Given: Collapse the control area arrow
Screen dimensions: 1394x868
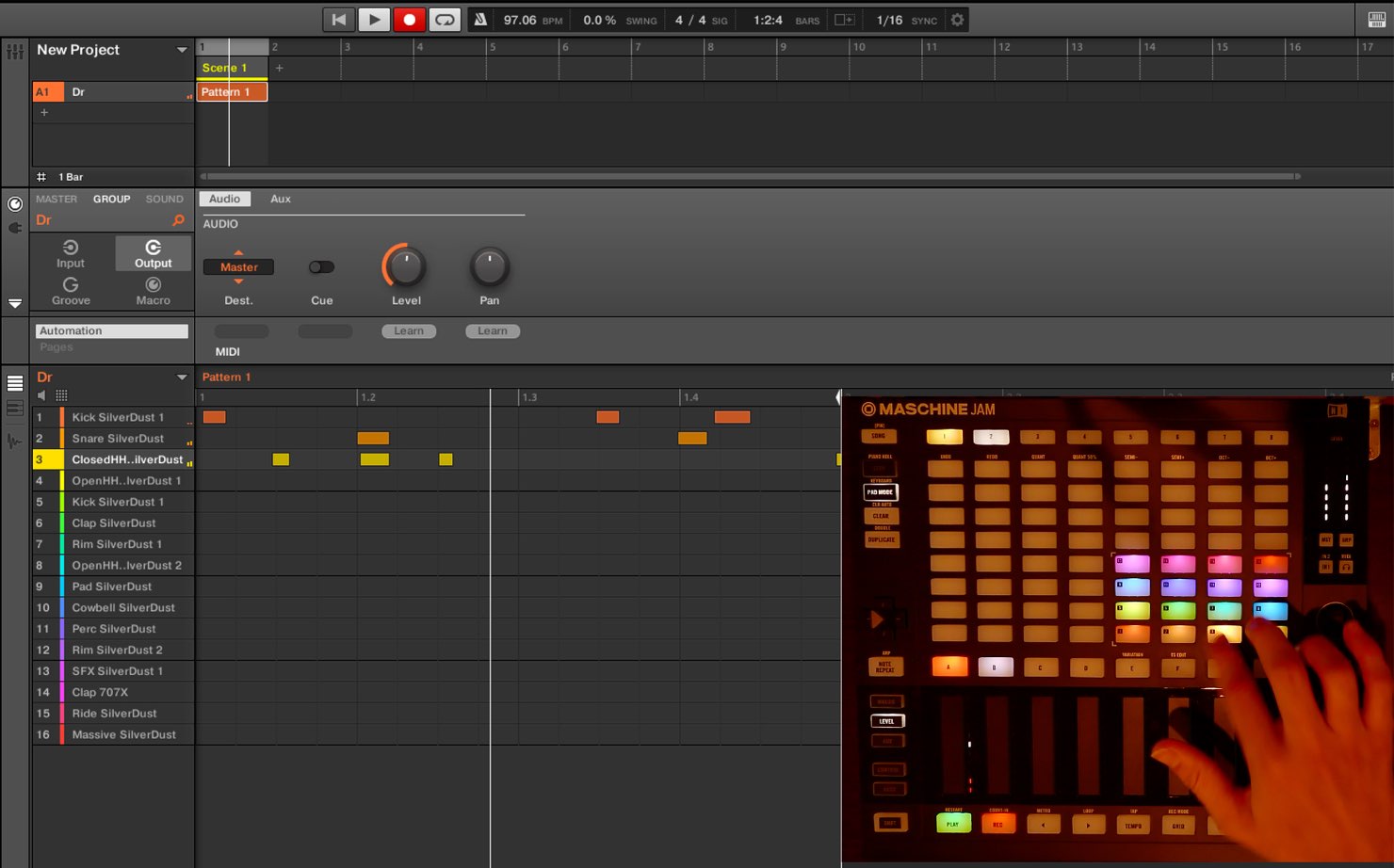Looking at the screenshot, I should tap(15, 303).
